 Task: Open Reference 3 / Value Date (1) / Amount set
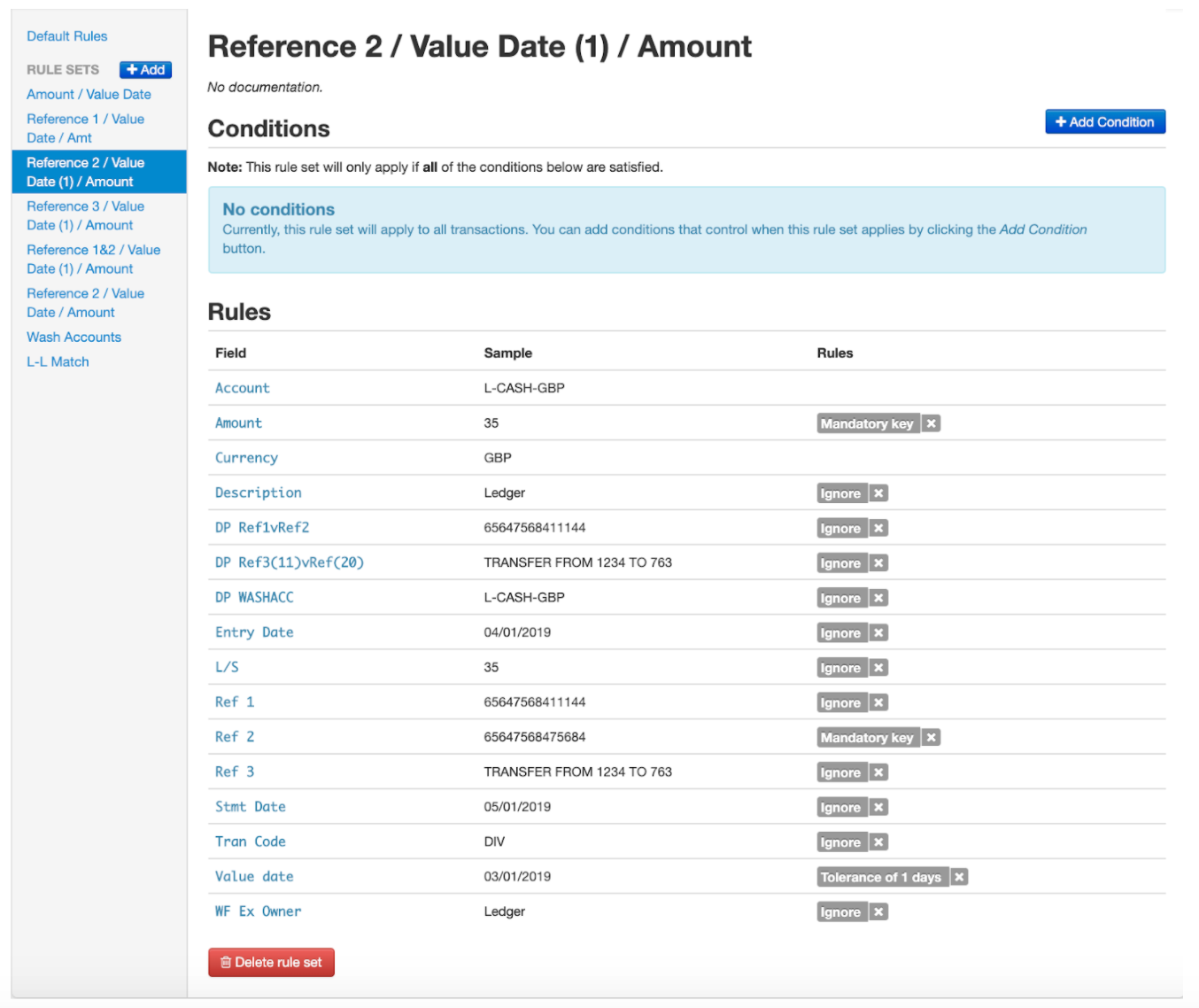(x=85, y=215)
